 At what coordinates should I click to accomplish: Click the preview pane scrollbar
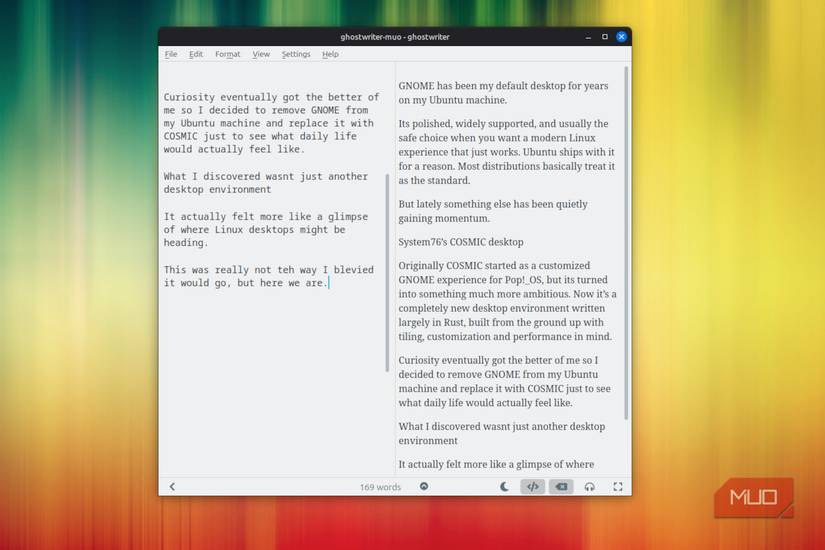tap(626, 243)
